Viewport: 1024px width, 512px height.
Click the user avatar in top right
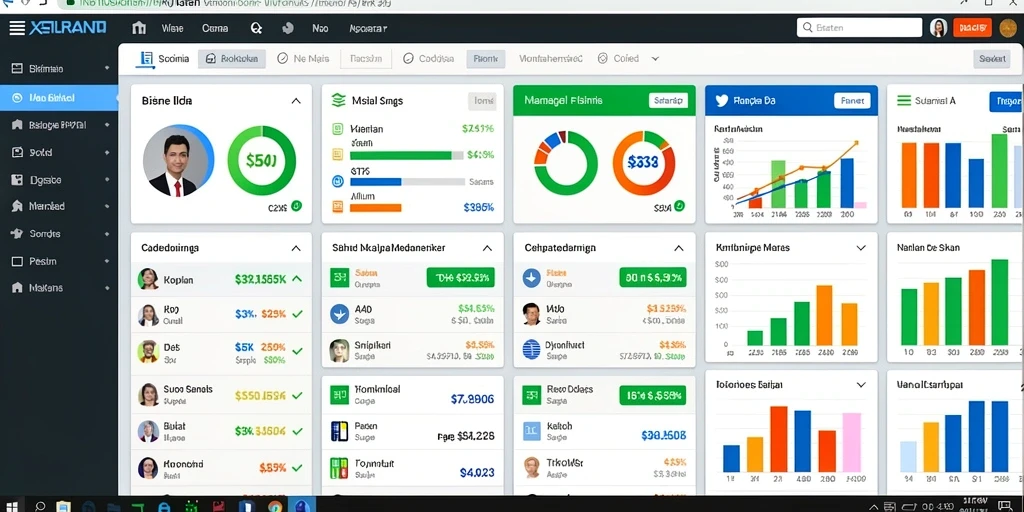point(938,27)
